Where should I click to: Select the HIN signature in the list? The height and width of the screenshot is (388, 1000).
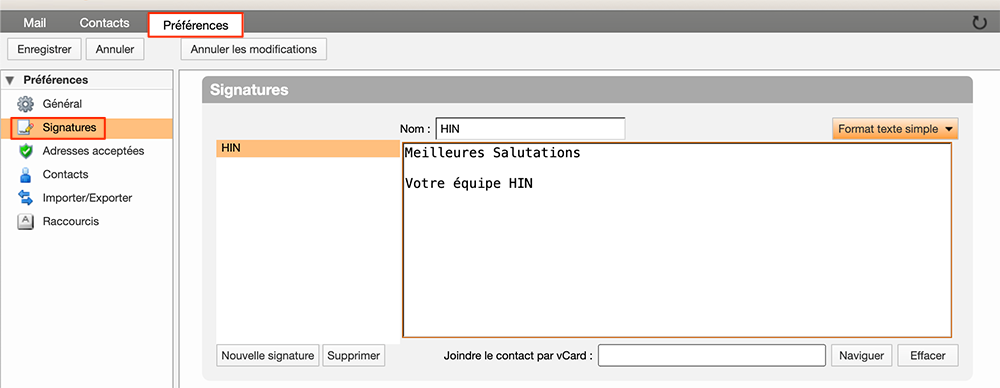[x=308, y=148]
